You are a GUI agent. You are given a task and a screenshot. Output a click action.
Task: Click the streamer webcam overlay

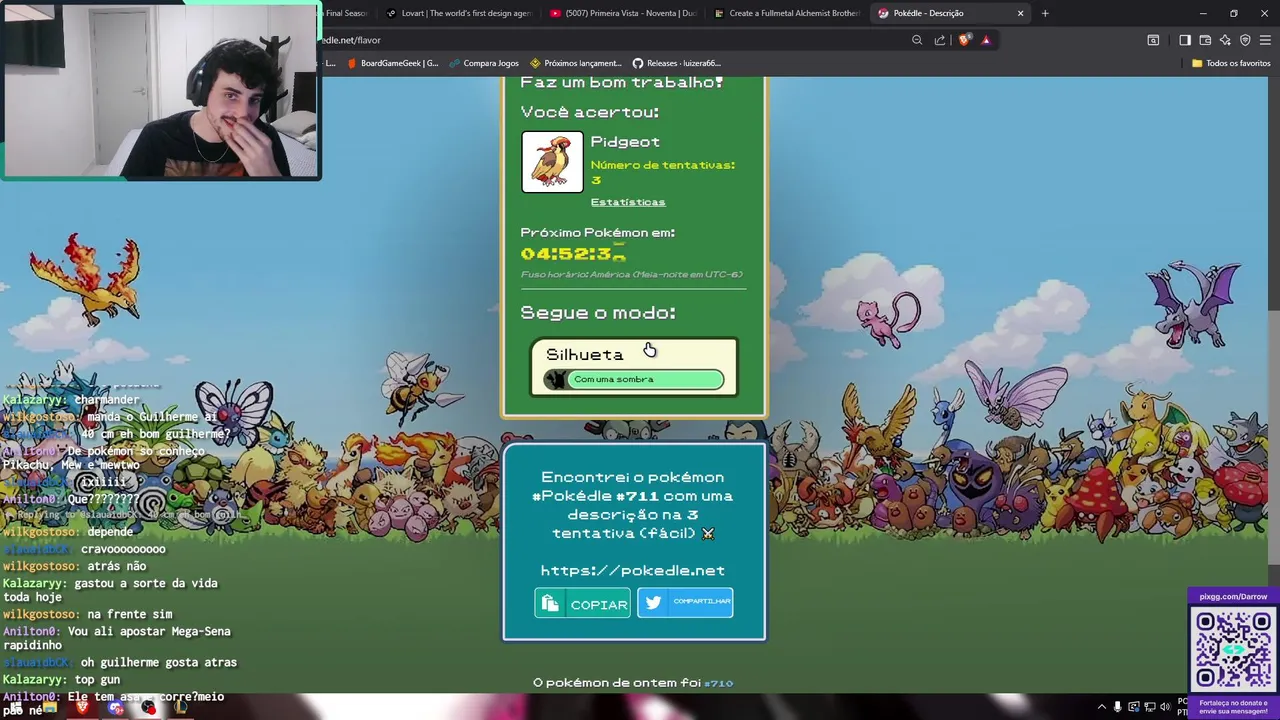point(160,90)
